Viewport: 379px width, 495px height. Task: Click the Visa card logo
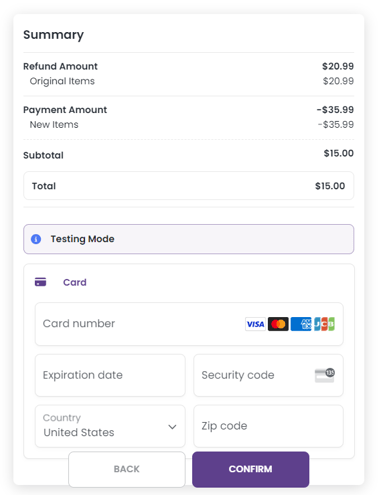(255, 324)
